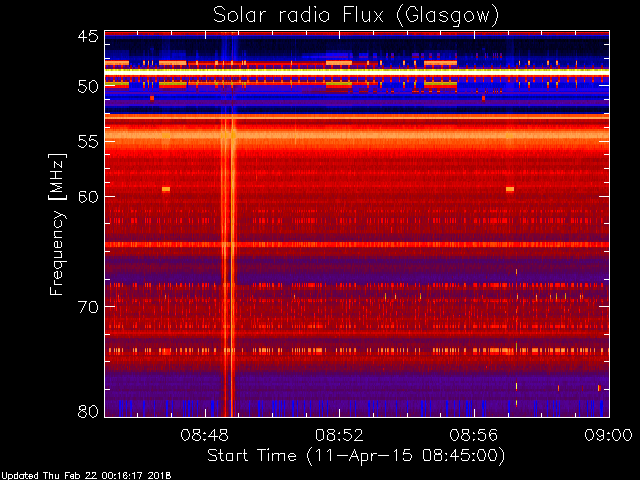Click the 80 frequency tick label
Image resolution: width=640 pixels, height=480 pixels.
(88, 411)
